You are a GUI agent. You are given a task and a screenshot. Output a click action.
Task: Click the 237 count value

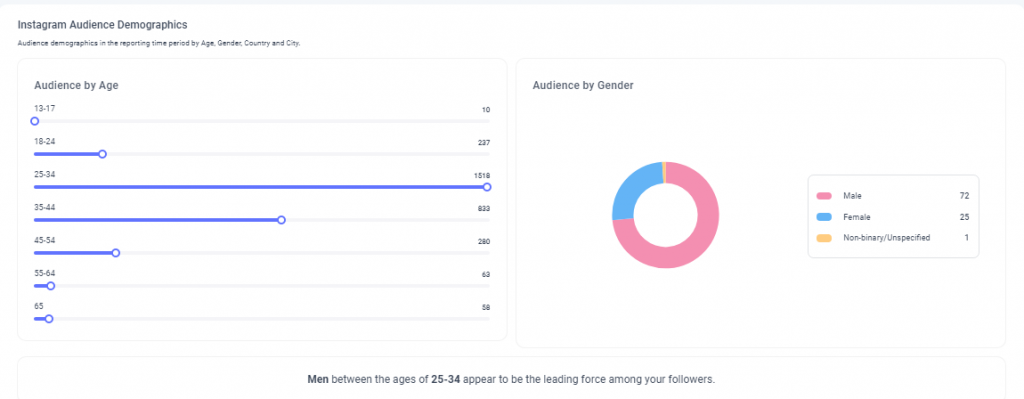coord(484,142)
